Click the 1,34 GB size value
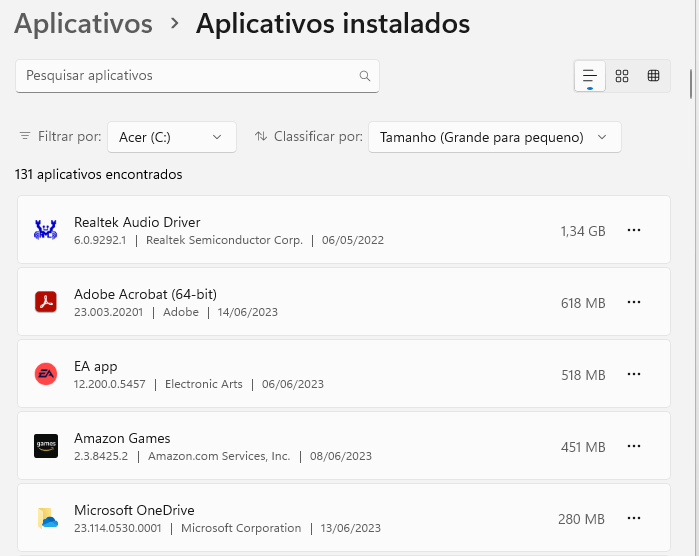699x556 pixels. [x=583, y=231]
